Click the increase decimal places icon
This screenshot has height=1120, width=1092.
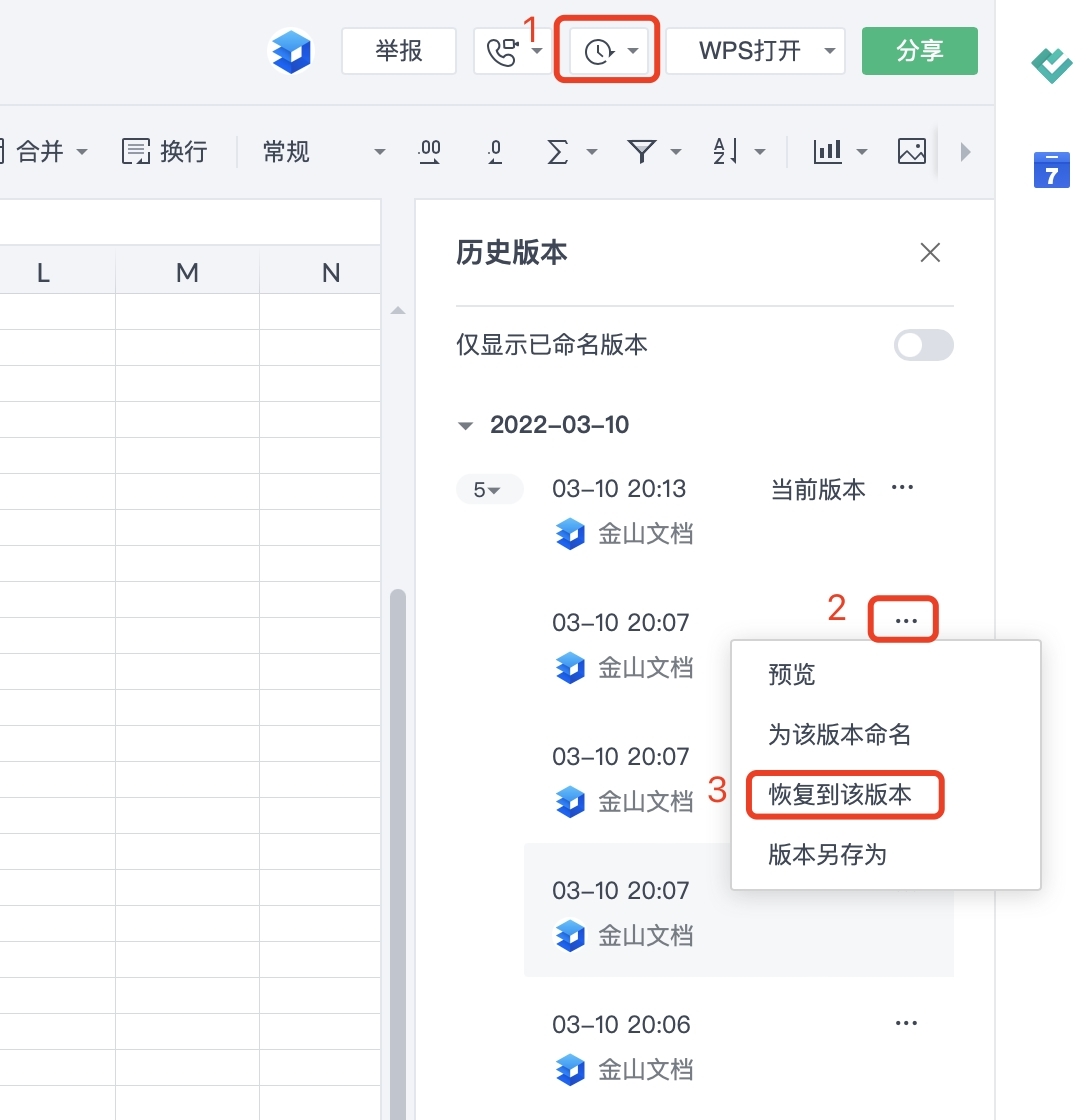[x=429, y=151]
